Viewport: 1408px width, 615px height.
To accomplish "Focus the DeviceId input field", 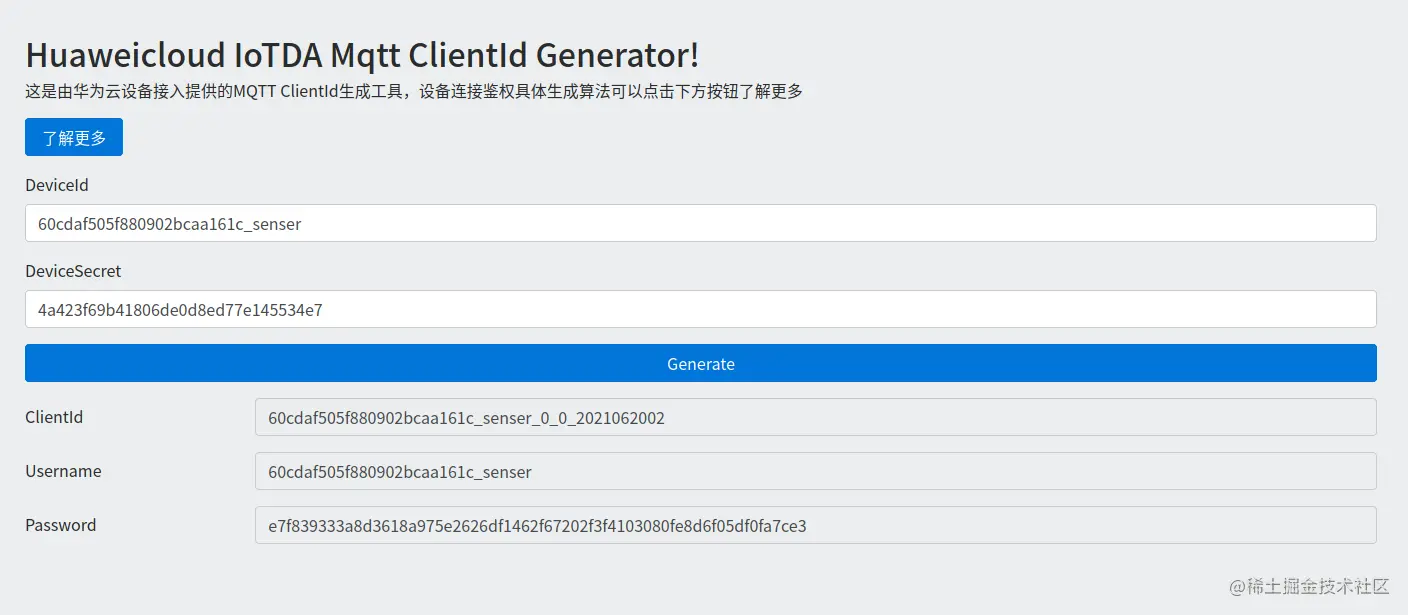I will coord(701,223).
